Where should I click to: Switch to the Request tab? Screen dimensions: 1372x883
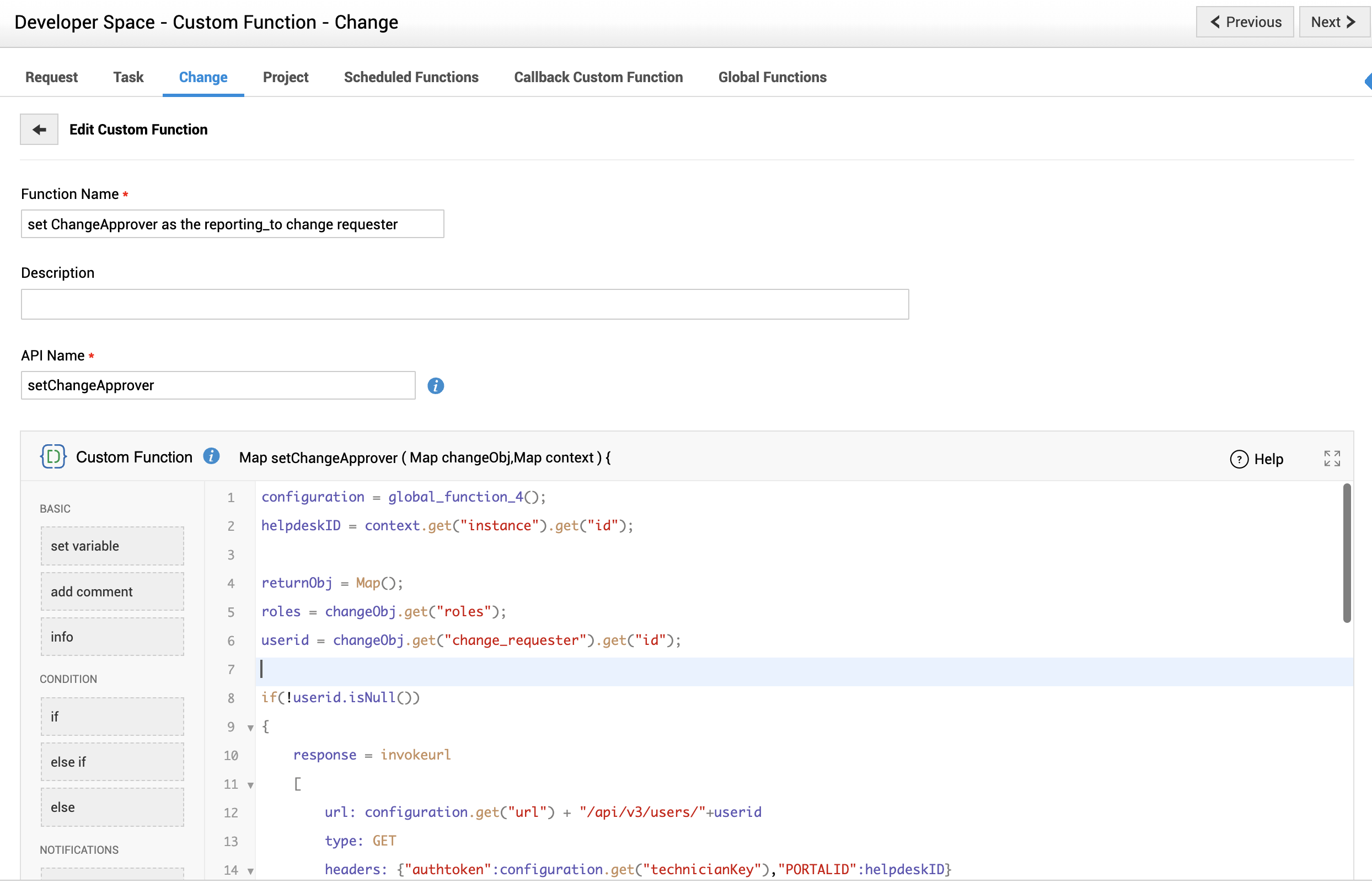[x=51, y=77]
